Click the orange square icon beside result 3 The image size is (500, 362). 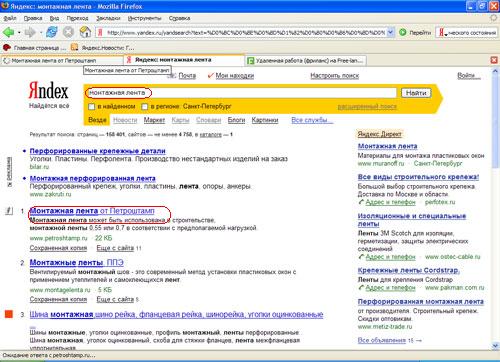point(9,314)
